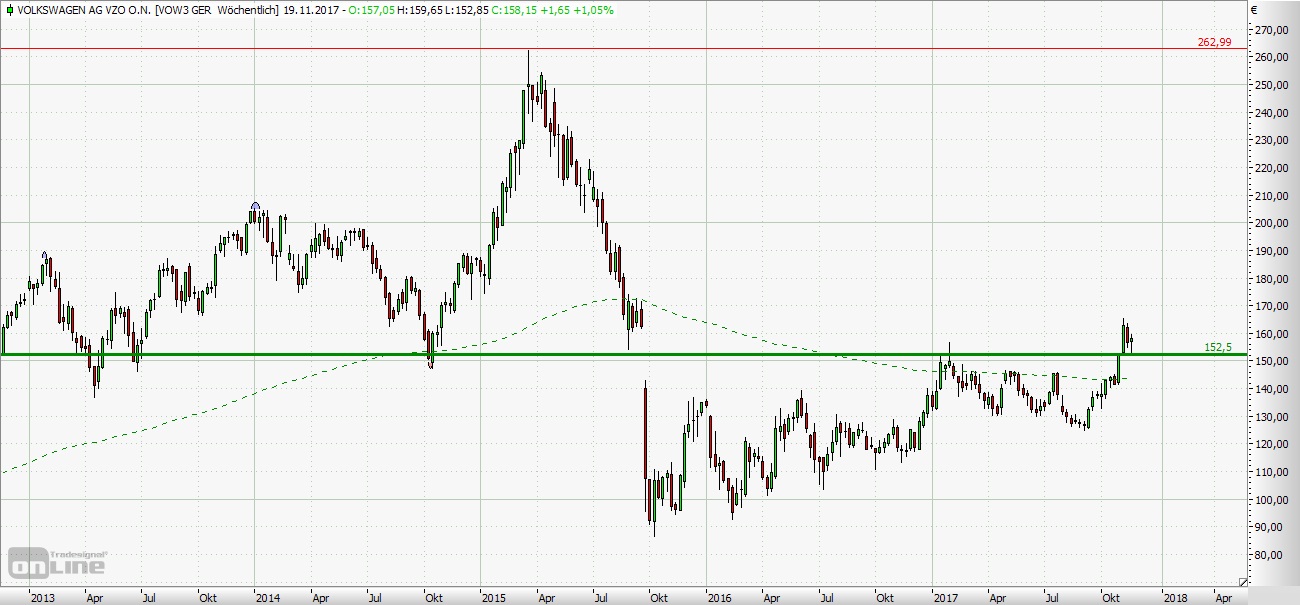This screenshot has height=605, width=1300.
Task: Click the 130,00 price axis label
Action: pos(1272,417)
